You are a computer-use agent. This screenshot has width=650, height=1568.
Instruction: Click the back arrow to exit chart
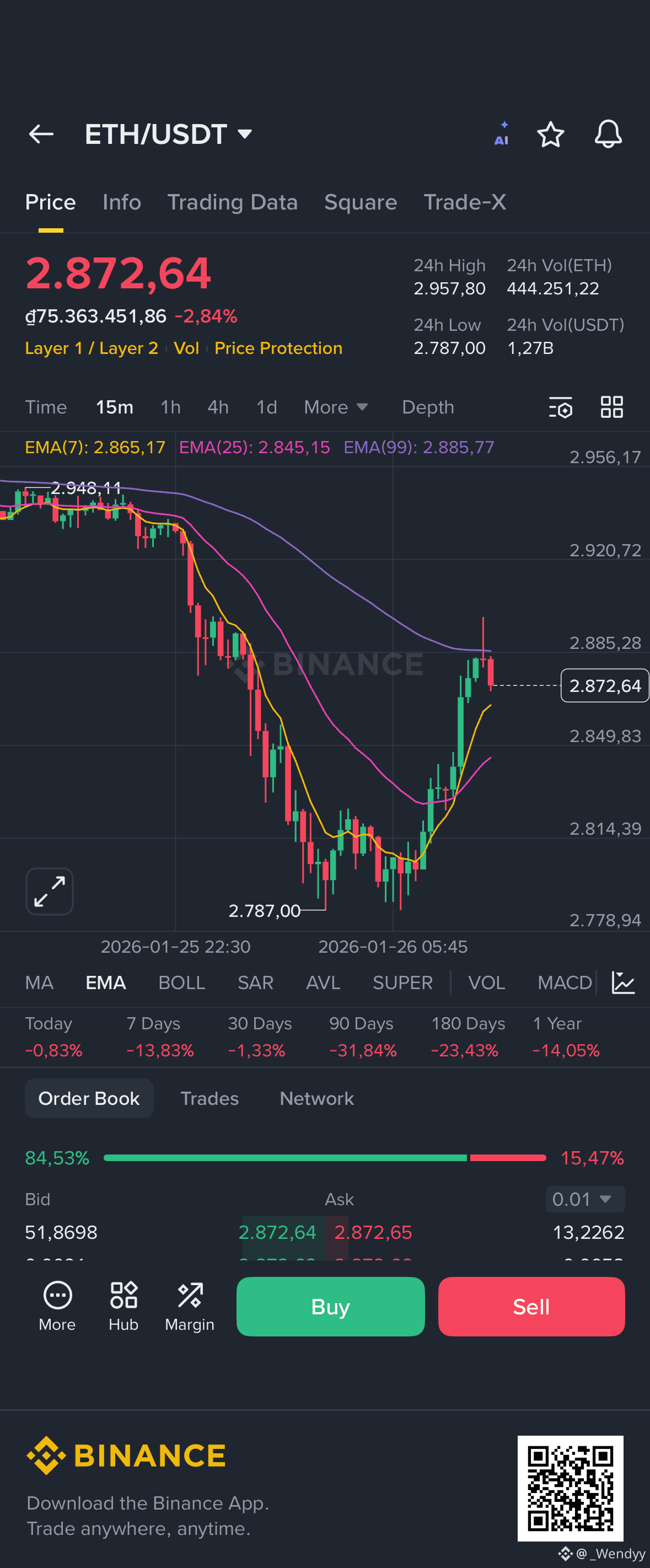(x=41, y=134)
